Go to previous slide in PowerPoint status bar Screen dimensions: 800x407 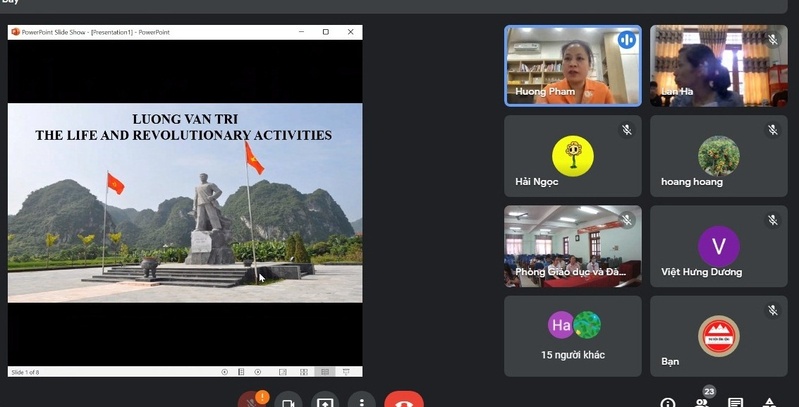pos(224,372)
